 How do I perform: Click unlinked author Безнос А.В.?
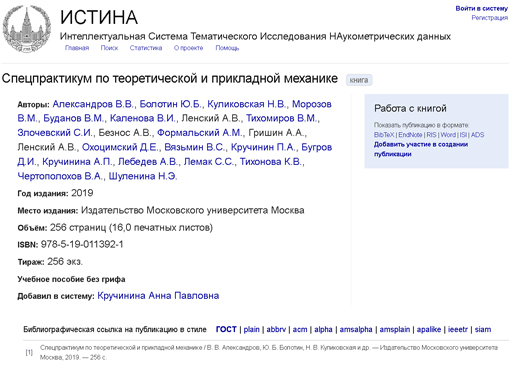125,133
